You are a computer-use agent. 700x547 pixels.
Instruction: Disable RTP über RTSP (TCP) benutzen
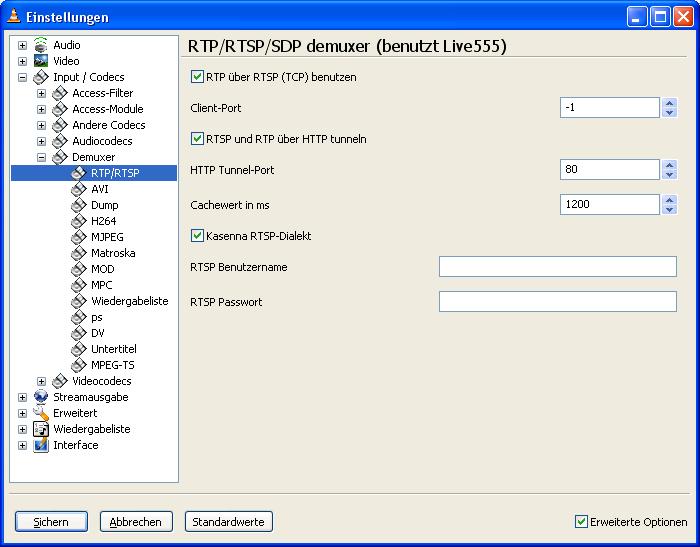(197, 76)
